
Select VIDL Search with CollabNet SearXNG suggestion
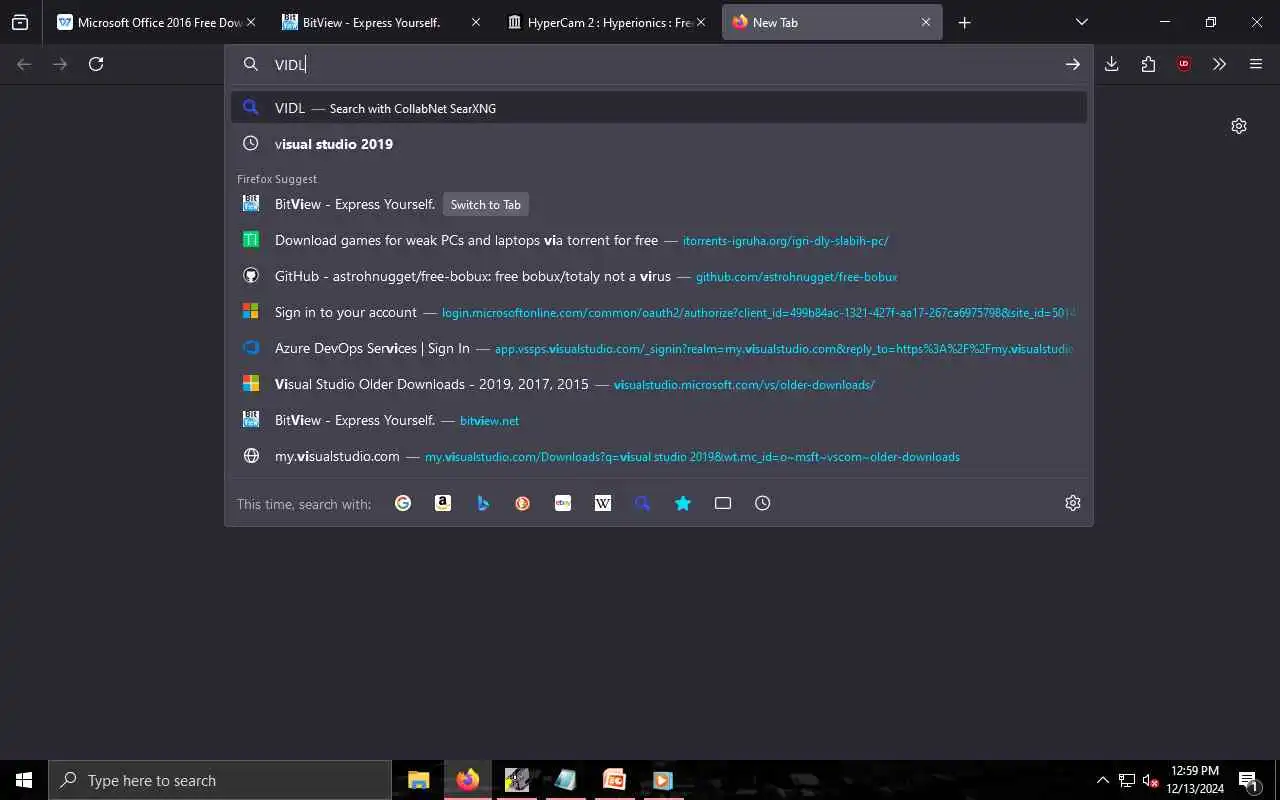659,108
